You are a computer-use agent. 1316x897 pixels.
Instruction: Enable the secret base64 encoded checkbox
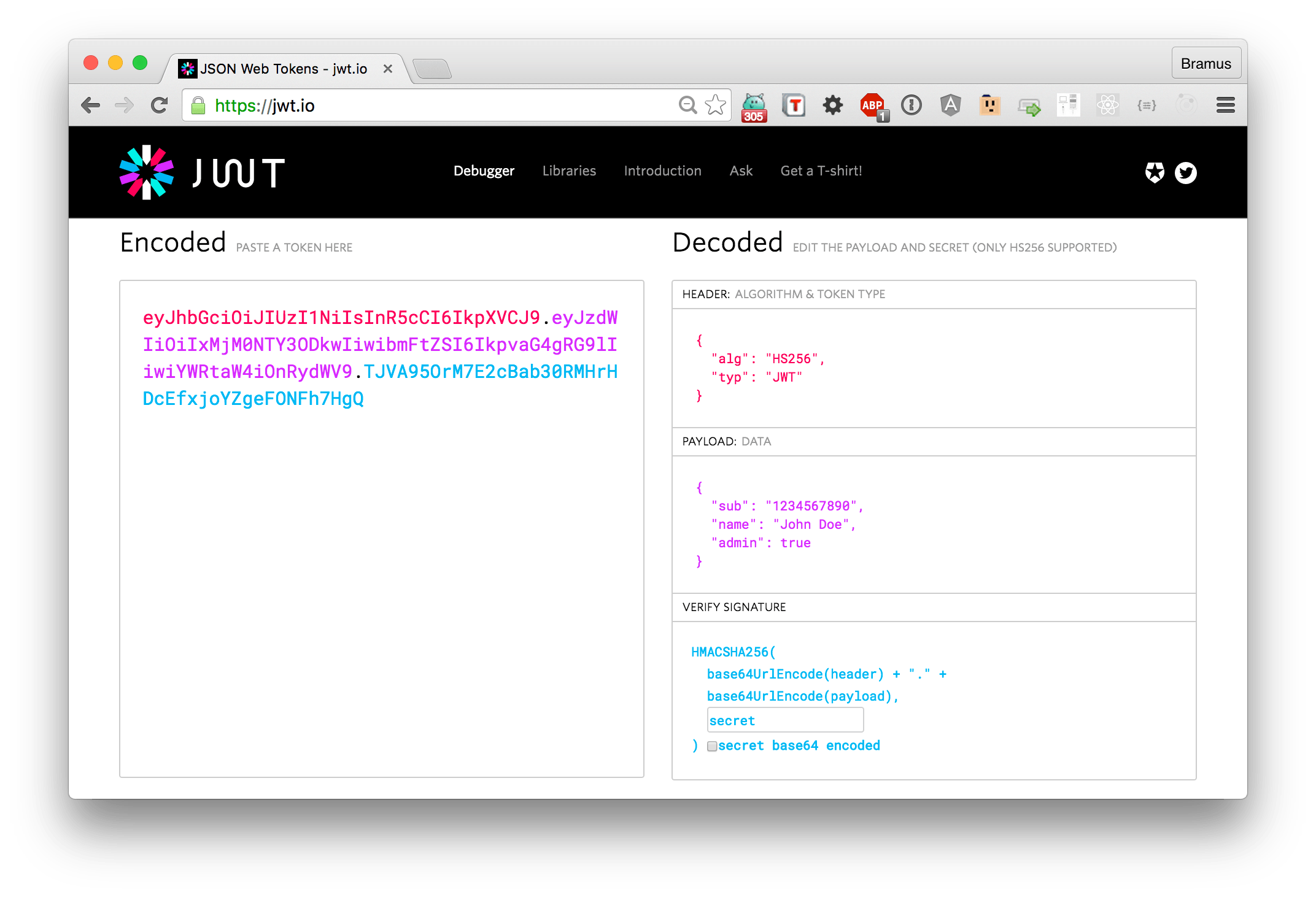pyautogui.click(x=712, y=747)
